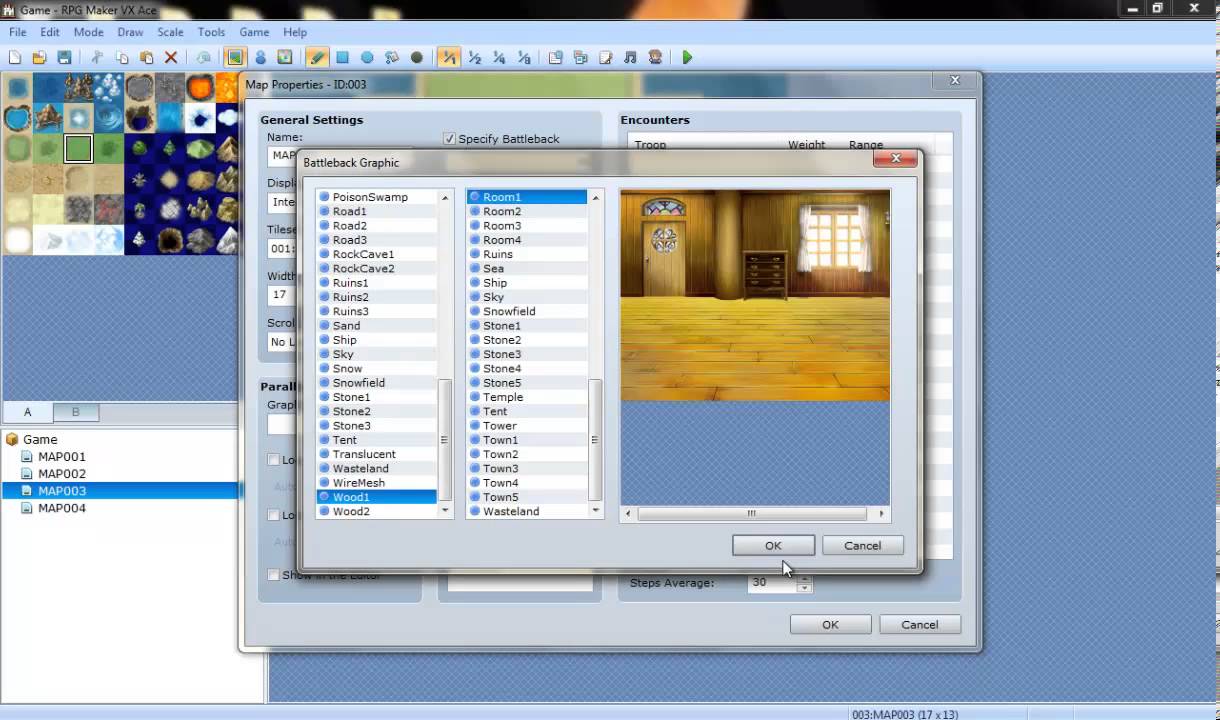Viewport: 1220px width, 720px height.
Task: Click Cancel in Map Properties dialog
Action: pos(919,624)
